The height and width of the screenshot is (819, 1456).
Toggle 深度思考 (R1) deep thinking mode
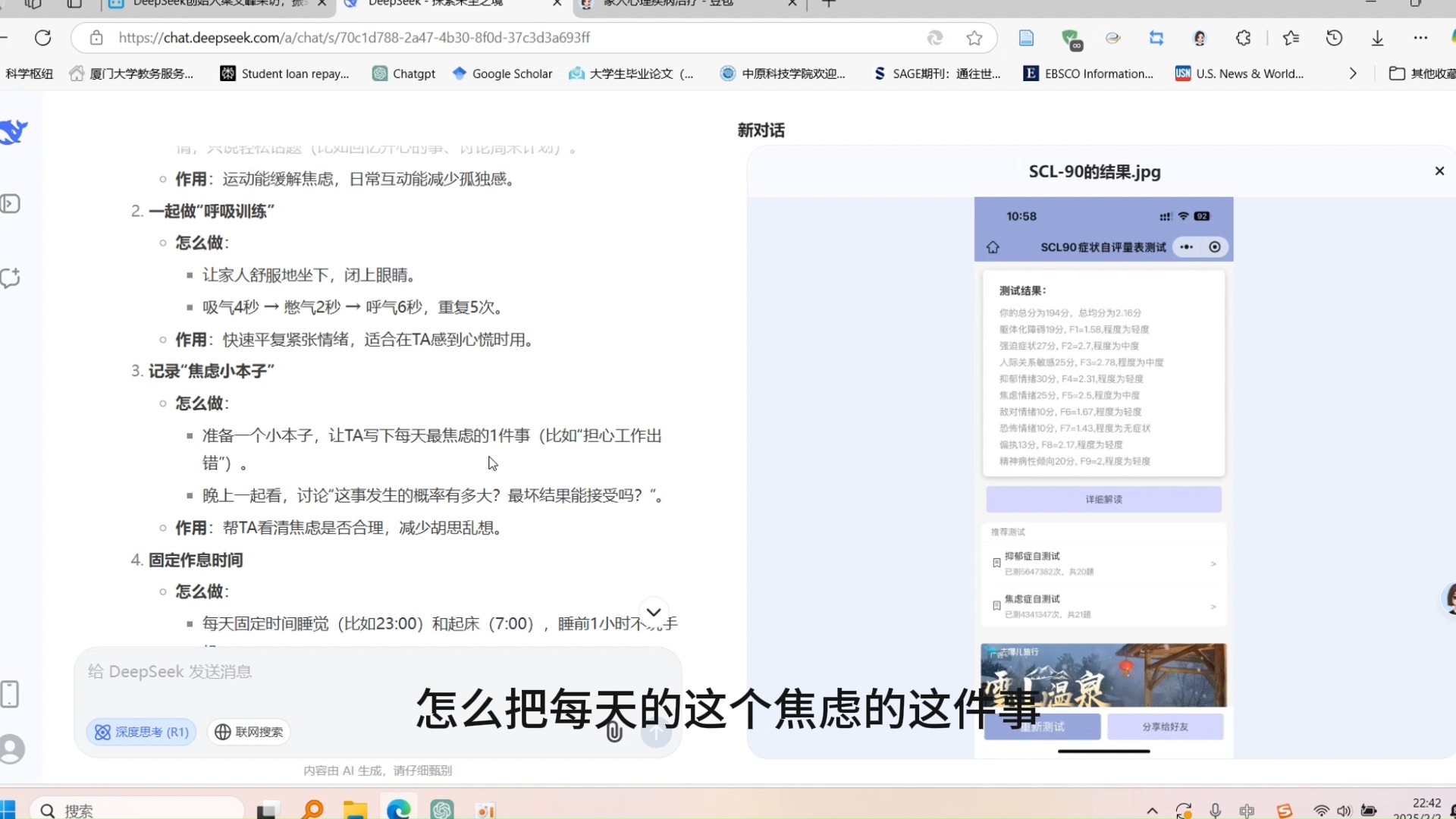point(142,732)
